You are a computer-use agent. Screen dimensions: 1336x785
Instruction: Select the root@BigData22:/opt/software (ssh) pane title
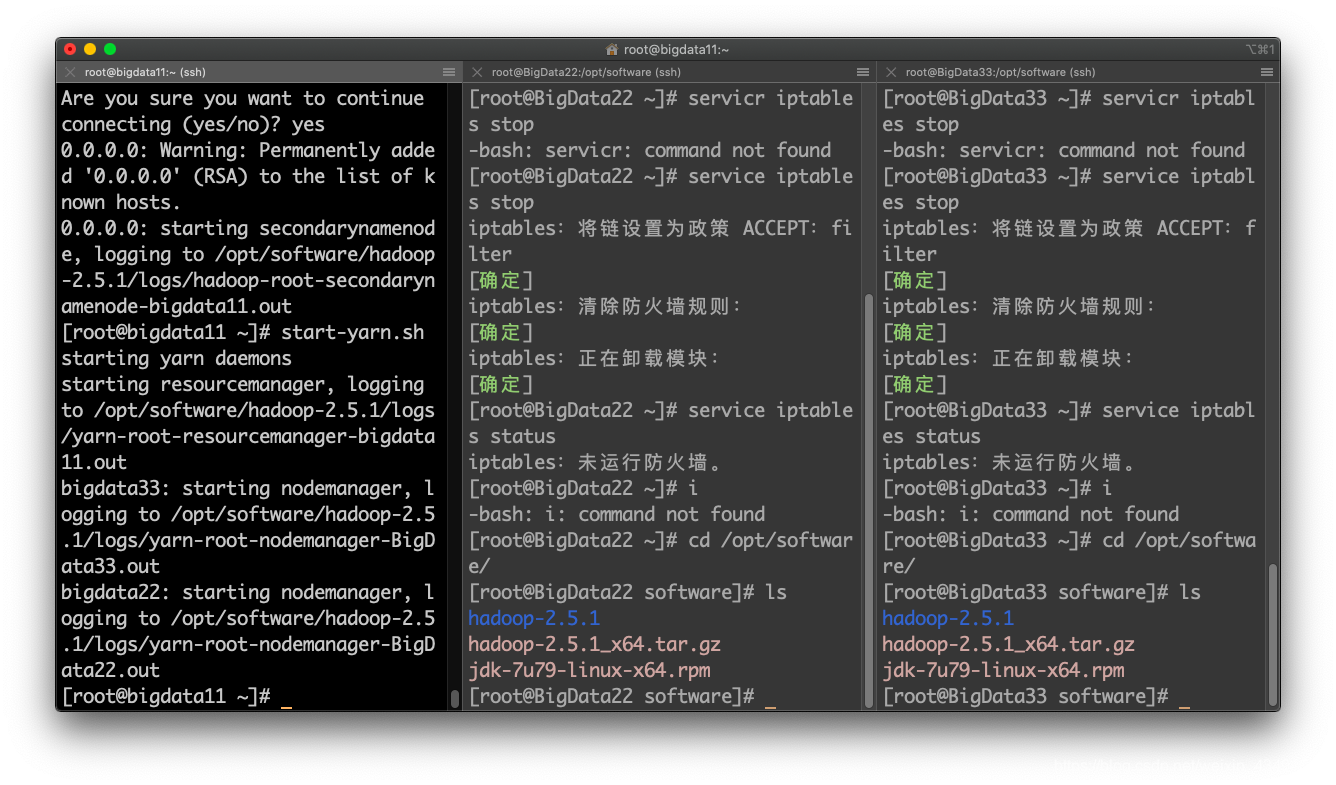(587, 72)
